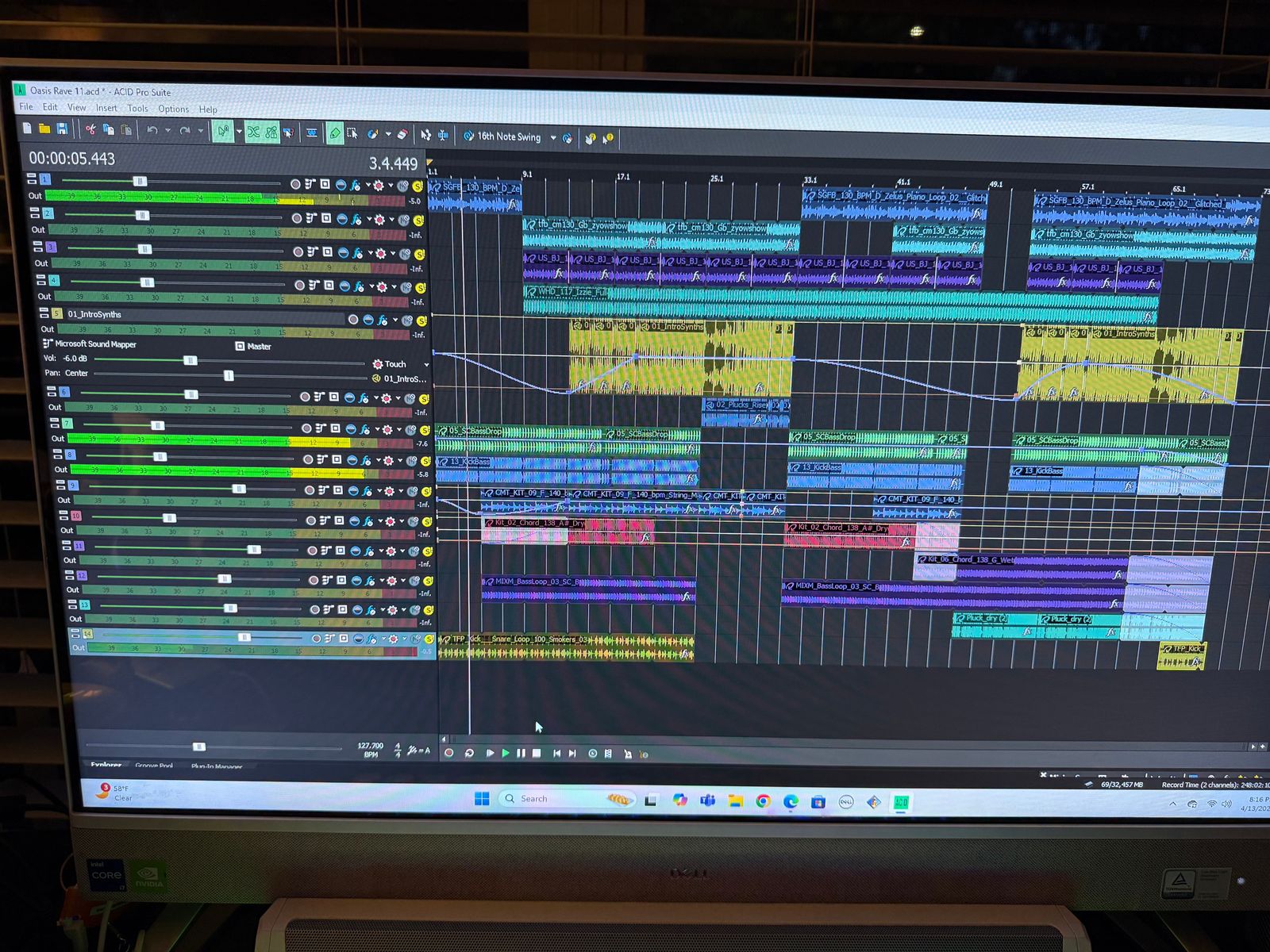
Task: Open the Insert menu
Action: click(106, 108)
